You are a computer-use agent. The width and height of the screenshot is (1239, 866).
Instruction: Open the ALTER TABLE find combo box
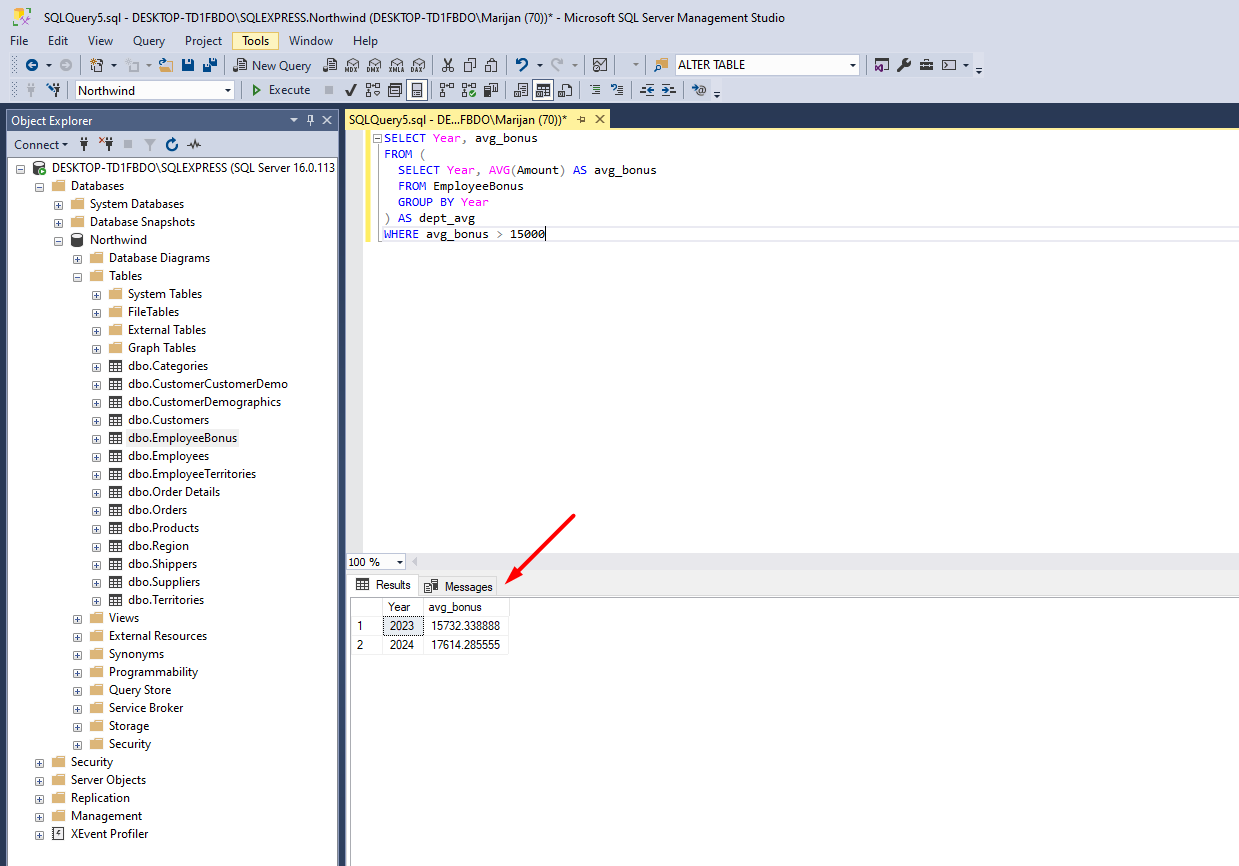853,65
